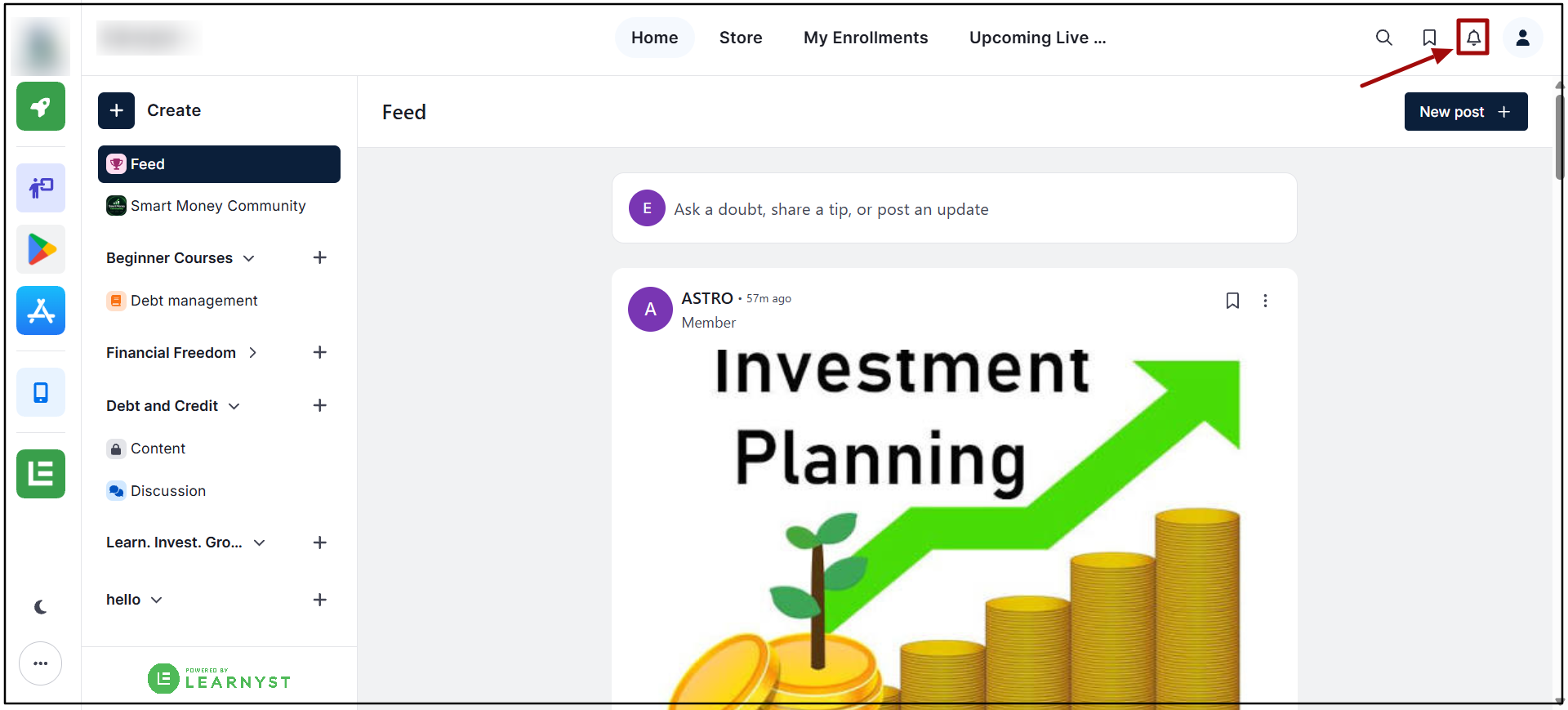Open the ASTRO post three-dot menu
This screenshot has height=710, width=1568.
(1265, 301)
